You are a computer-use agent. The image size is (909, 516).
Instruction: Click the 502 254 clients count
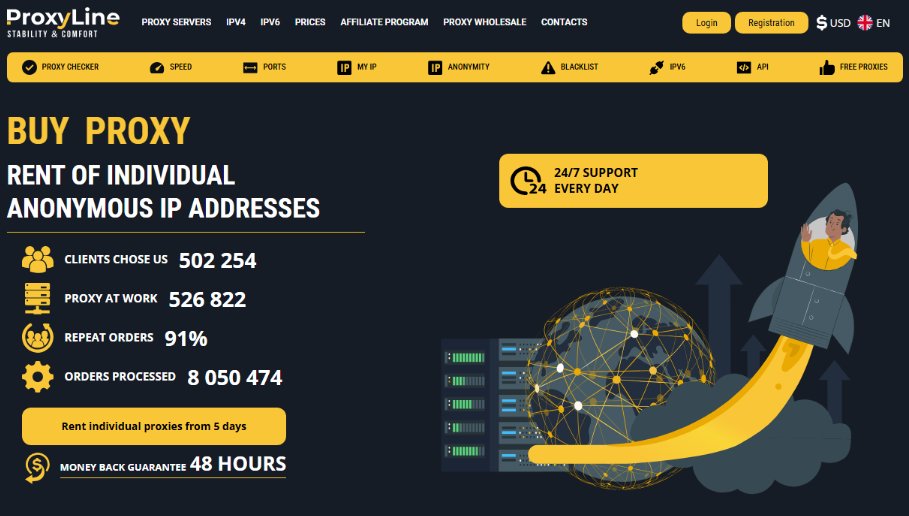[217, 260]
